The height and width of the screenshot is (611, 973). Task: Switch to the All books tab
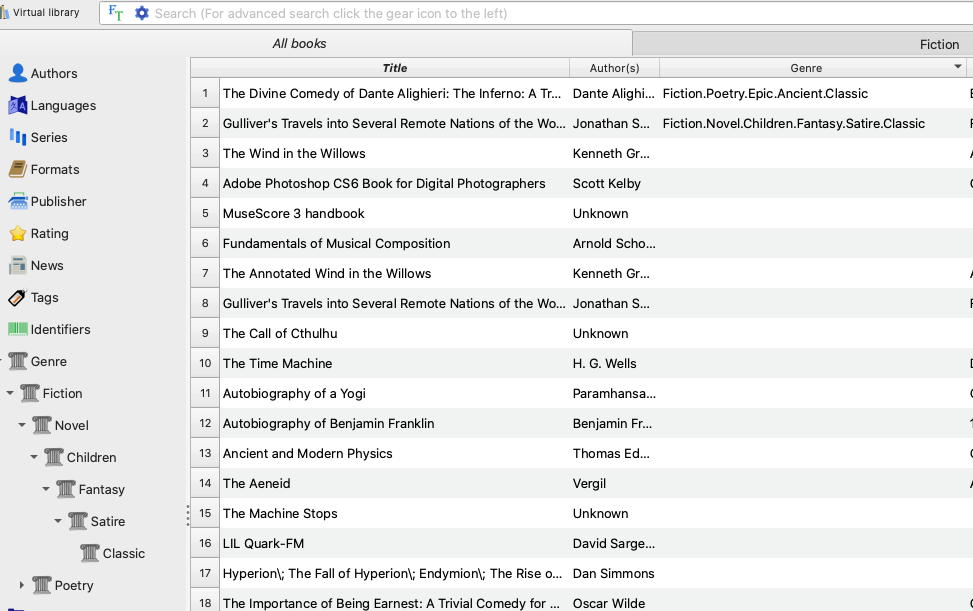click(300, 44)
